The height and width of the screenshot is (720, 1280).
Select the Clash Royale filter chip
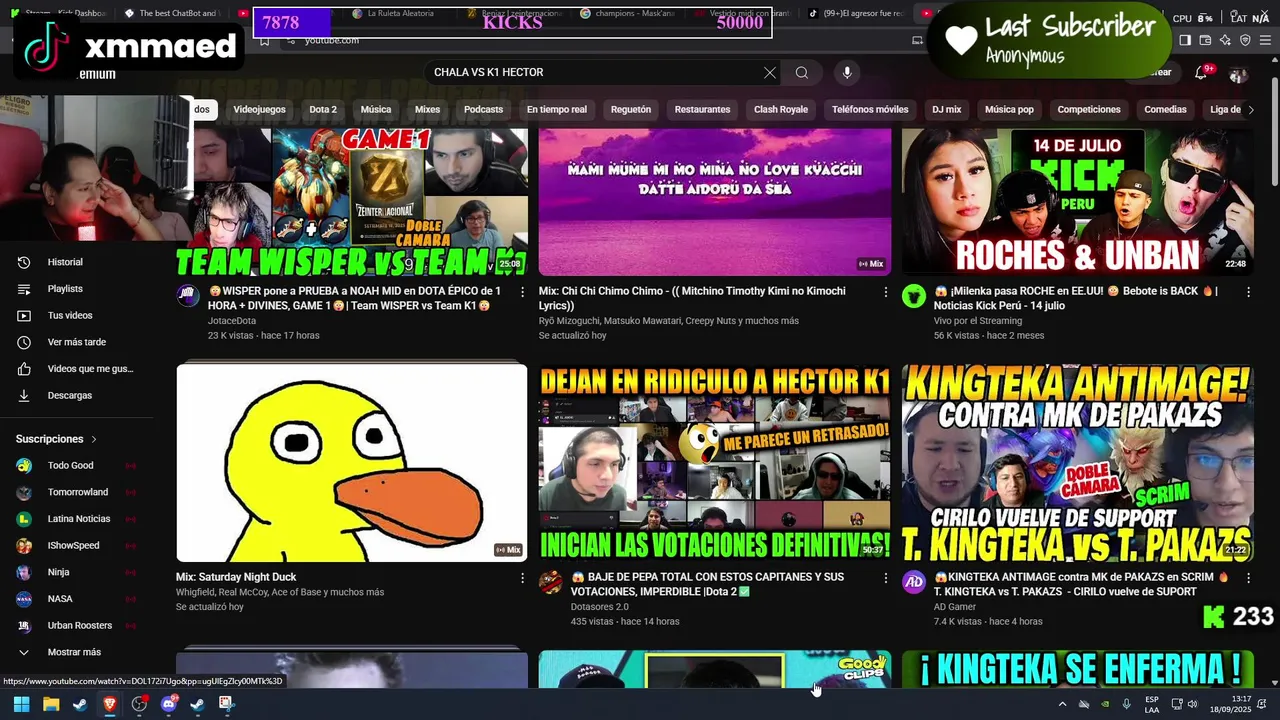(x=781, y=110)
